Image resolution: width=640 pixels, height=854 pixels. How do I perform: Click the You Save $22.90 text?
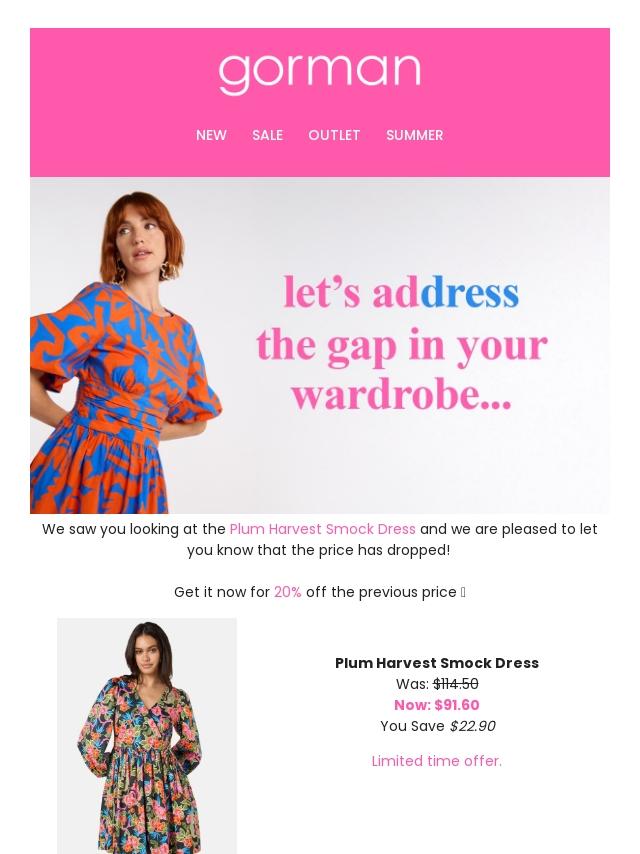click(x=438, y=726)
